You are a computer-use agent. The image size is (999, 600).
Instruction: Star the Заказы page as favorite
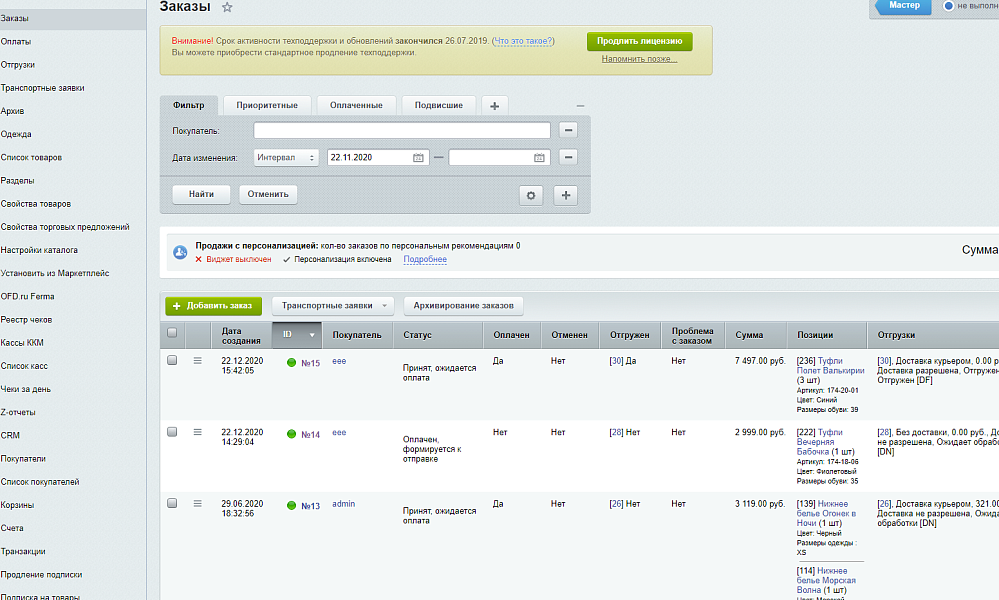(x=227, y=7)
